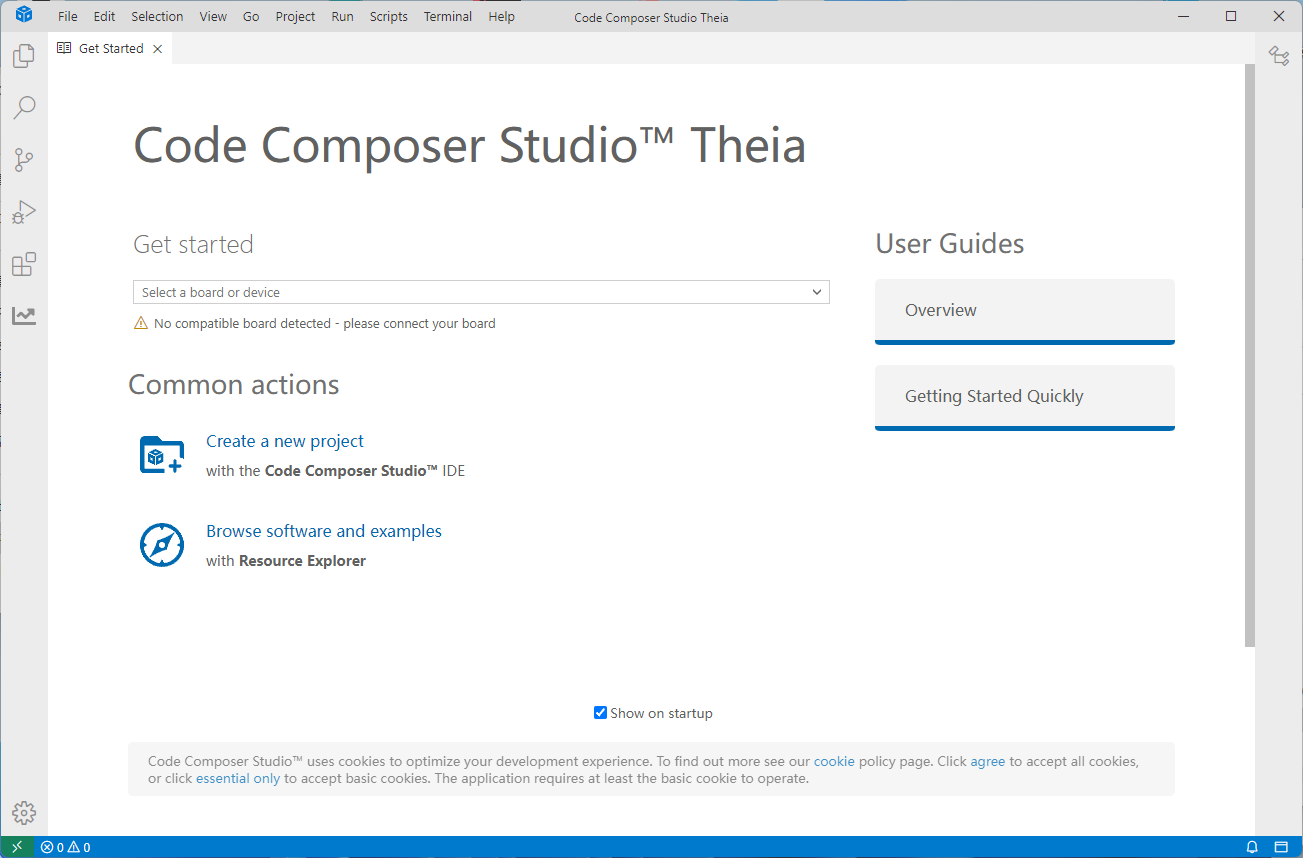Toggle the bottom panel layout icon

coord(1281,847)
